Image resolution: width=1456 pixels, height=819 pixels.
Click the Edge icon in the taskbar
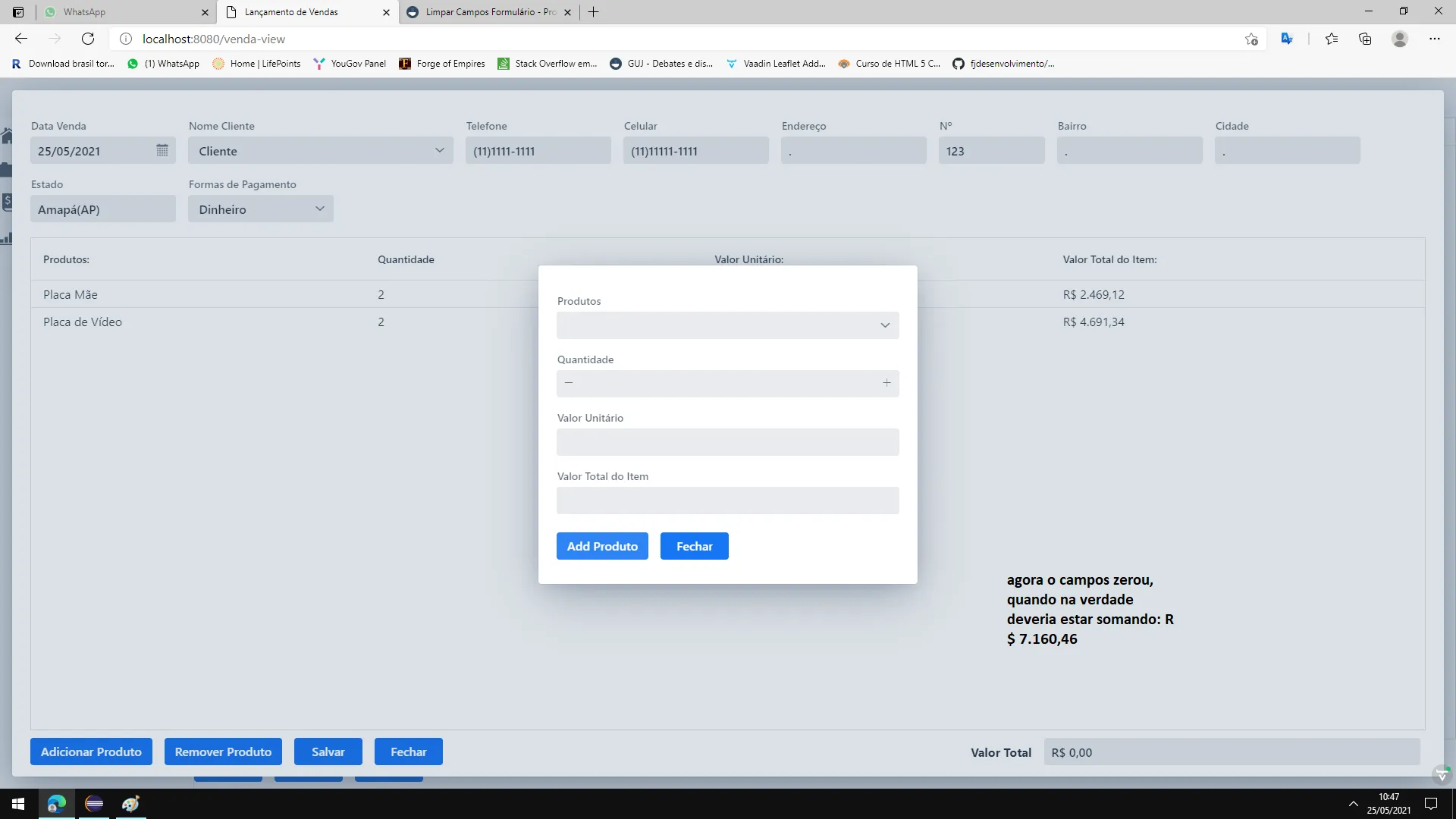[x=57, y=804]
